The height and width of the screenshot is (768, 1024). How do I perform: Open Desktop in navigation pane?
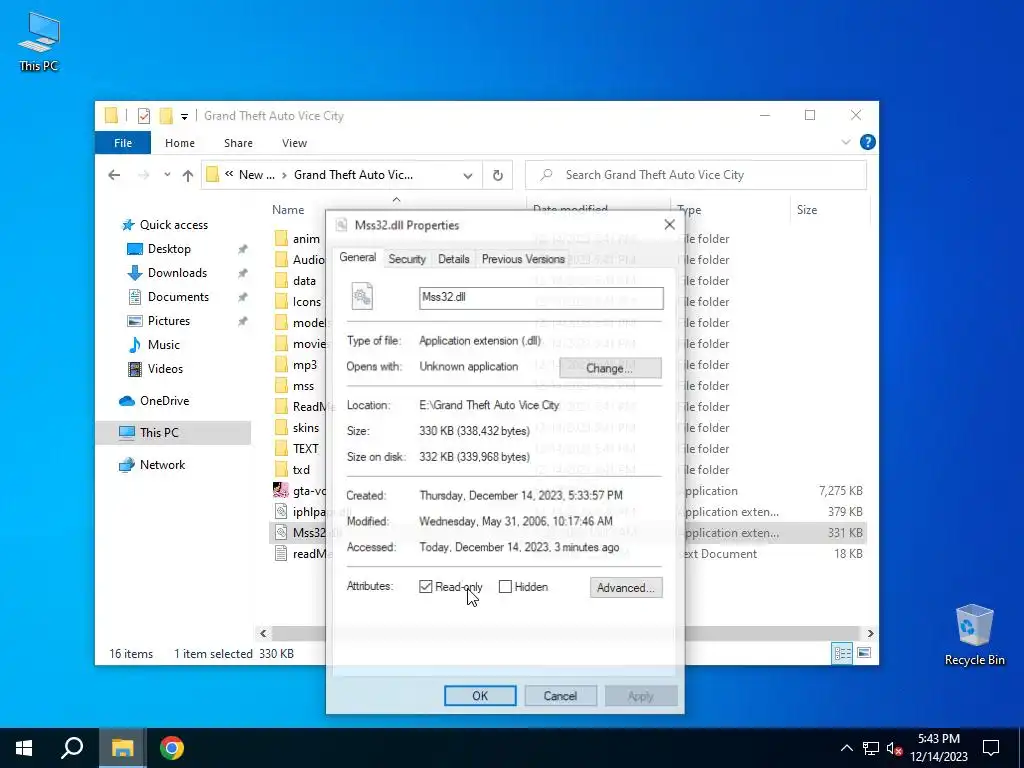point(169,249)
